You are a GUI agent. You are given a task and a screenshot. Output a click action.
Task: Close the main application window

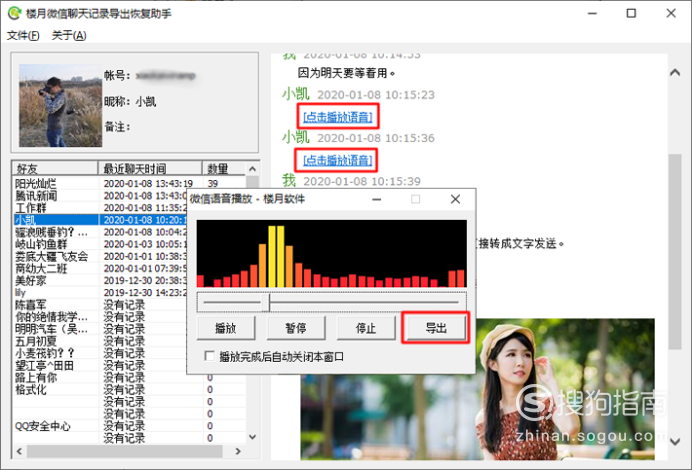[x=671, y=13]
